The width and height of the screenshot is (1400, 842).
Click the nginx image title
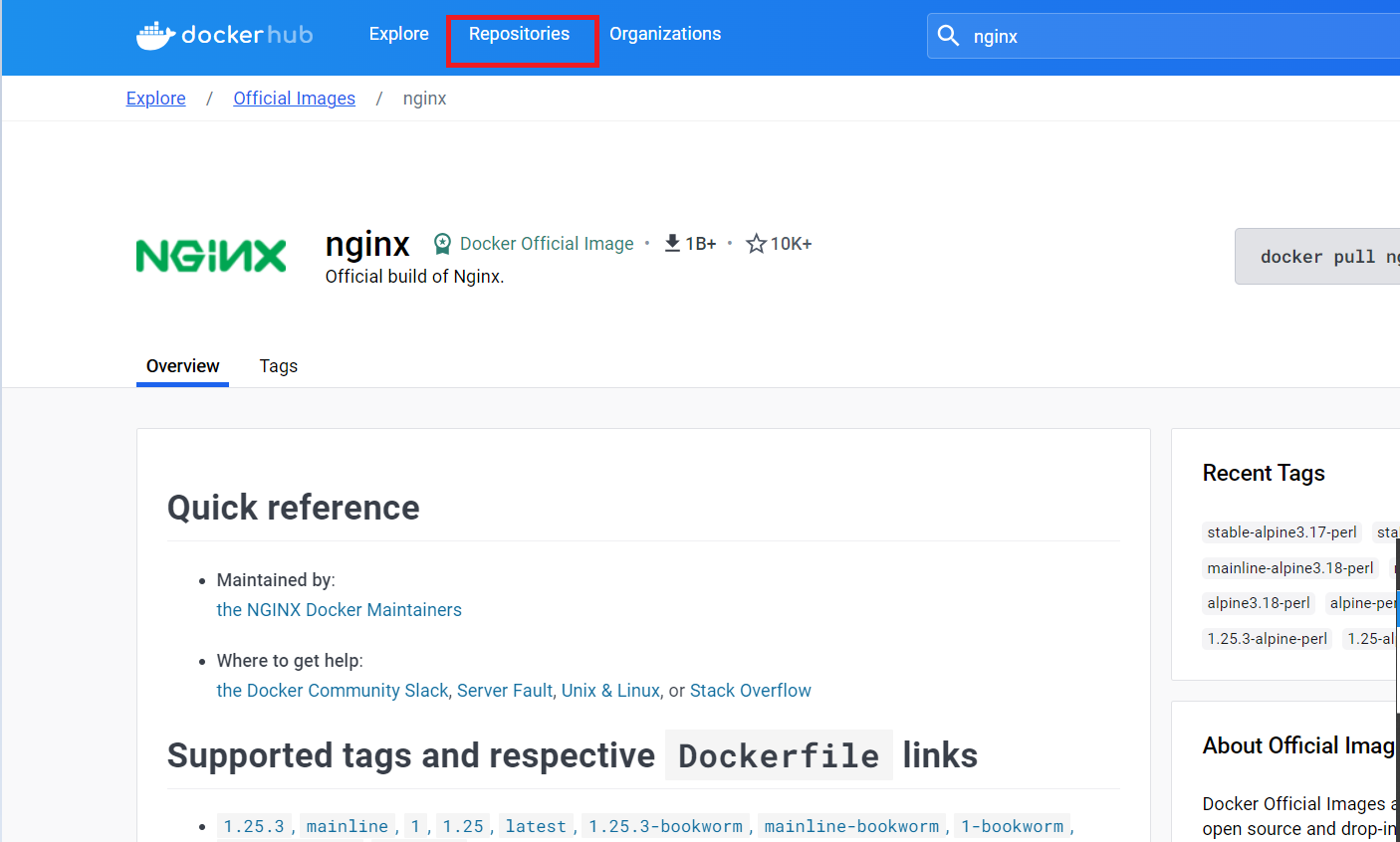point(367,244)
